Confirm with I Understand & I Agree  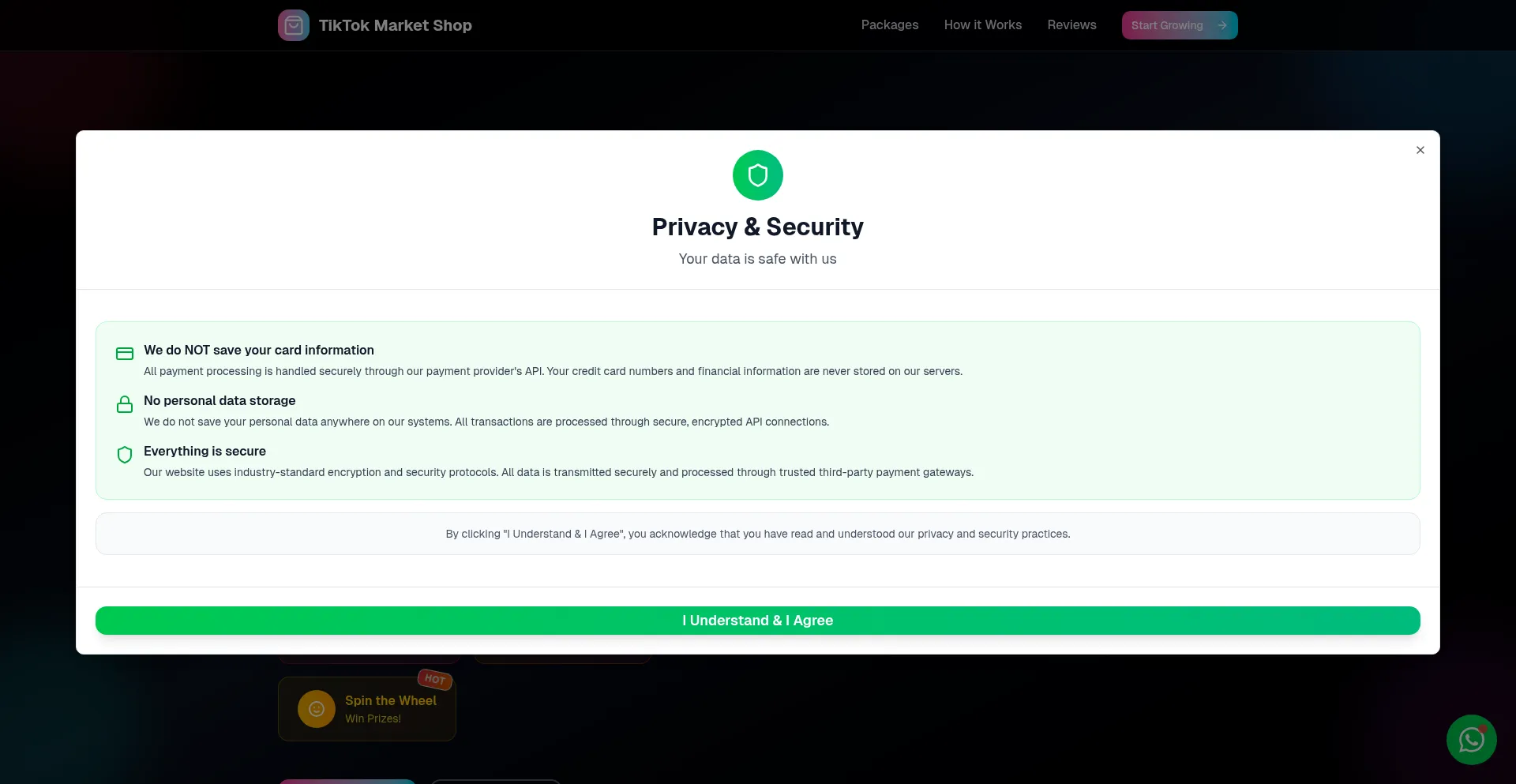tap(758, 621)
